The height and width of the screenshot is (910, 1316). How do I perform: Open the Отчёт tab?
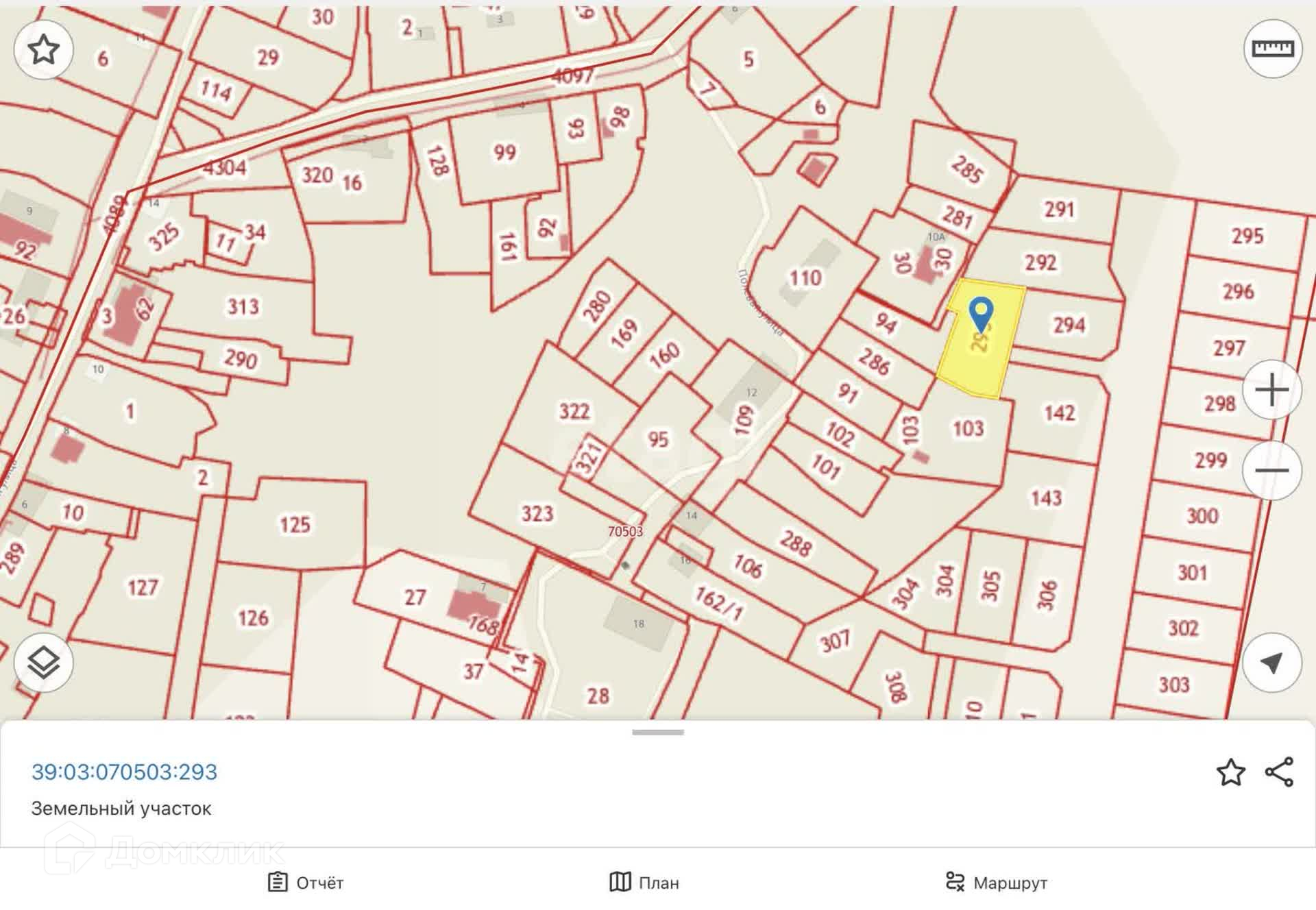tap(306, 882)
